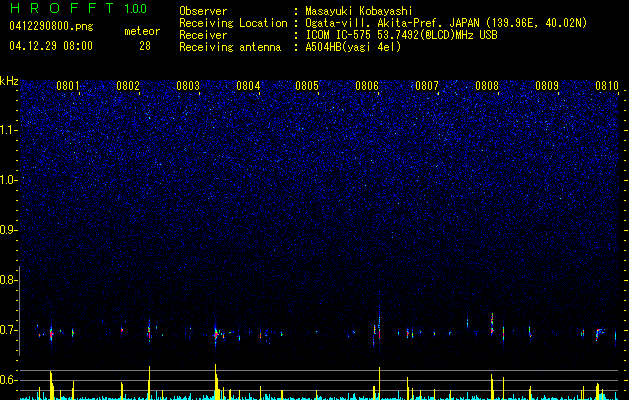Click the Observer field label

point(203,11)
